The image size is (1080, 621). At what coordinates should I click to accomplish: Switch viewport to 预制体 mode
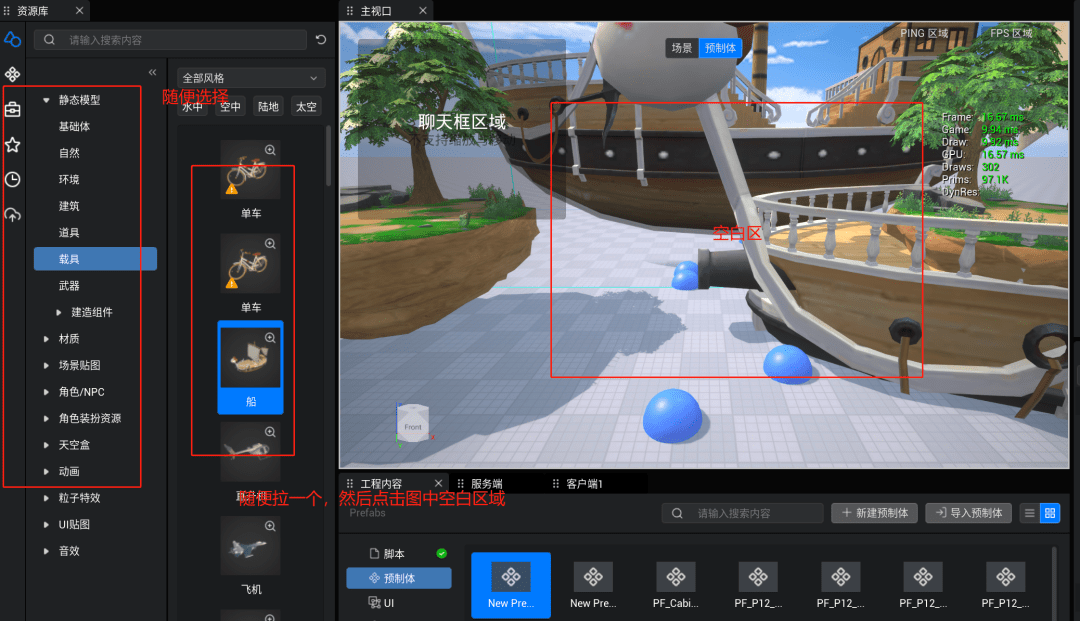720,48
